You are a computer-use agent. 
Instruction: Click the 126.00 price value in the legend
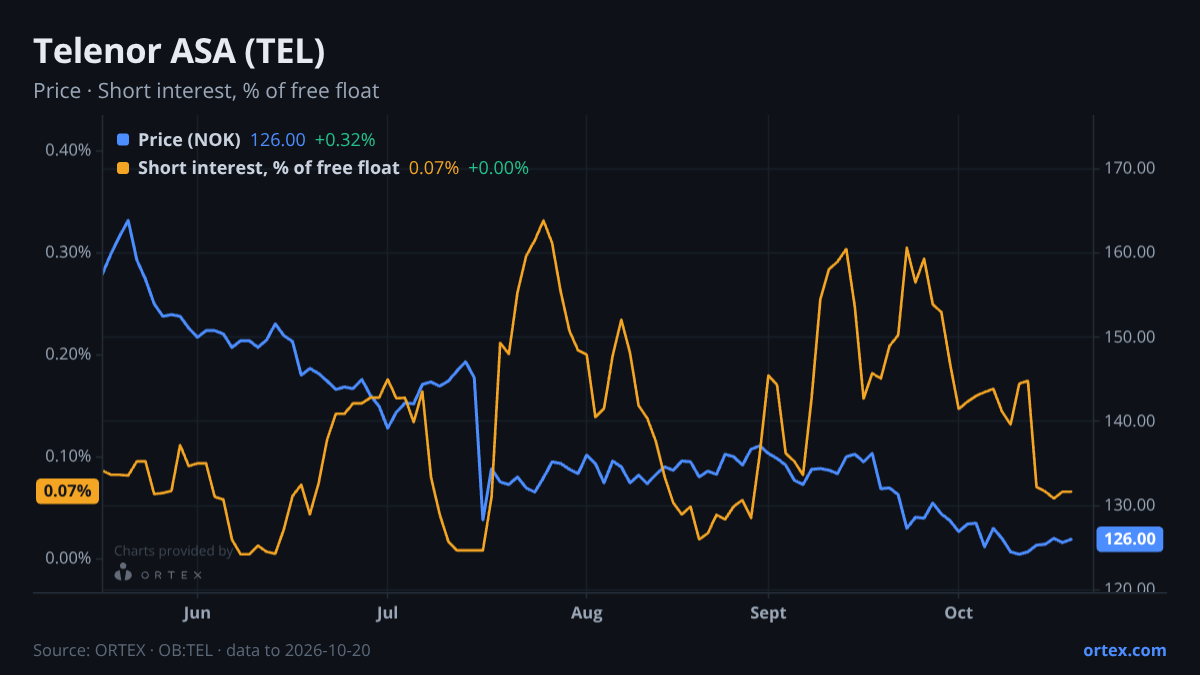(278, 140)
